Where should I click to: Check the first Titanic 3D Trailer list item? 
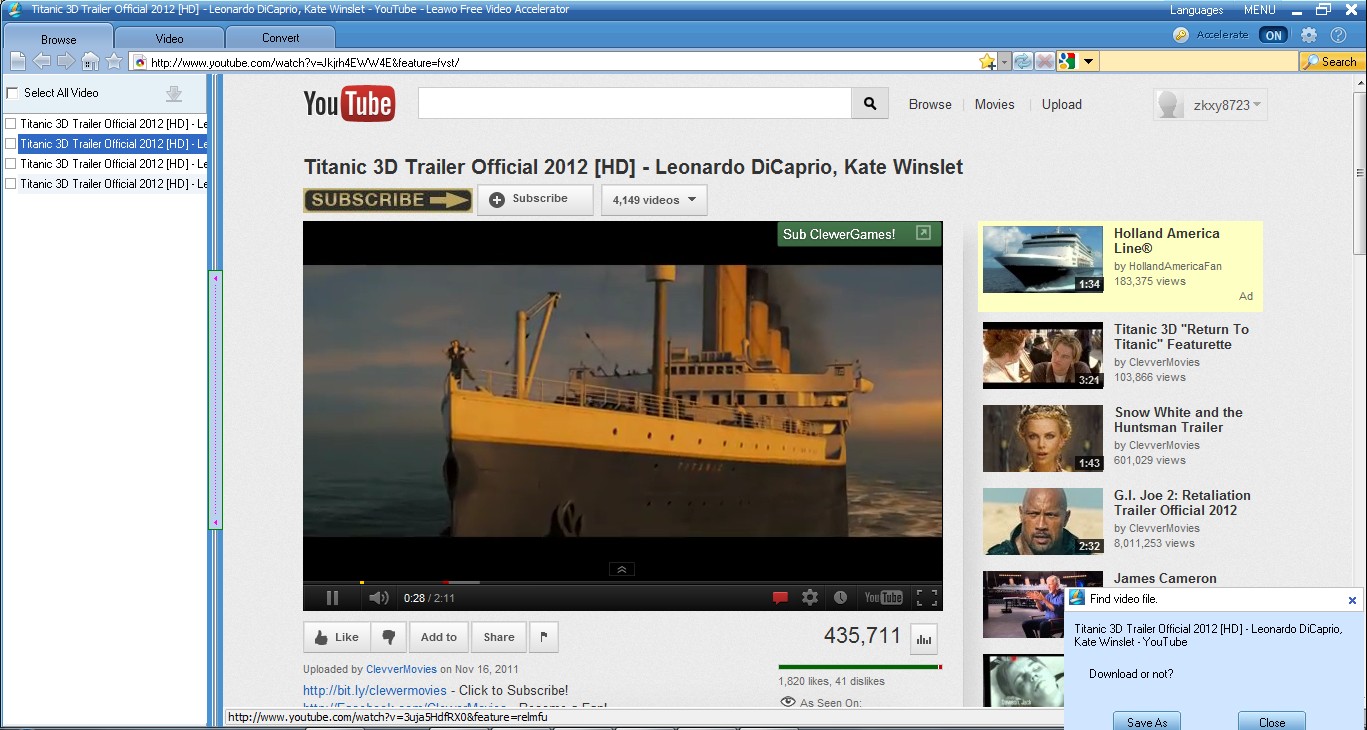click(x=11, y=124)
